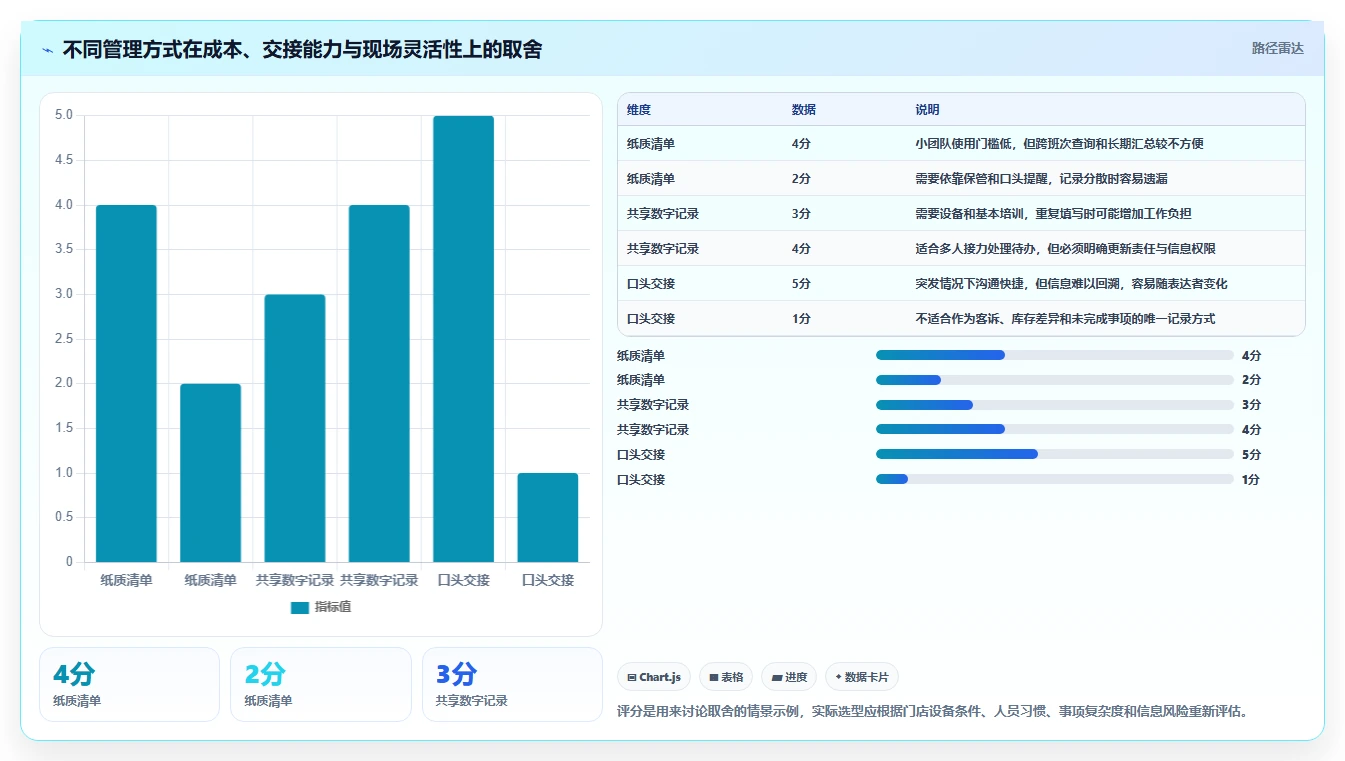Click the 共享数字记录 3分 progress bar

(x=1055, y=405)
